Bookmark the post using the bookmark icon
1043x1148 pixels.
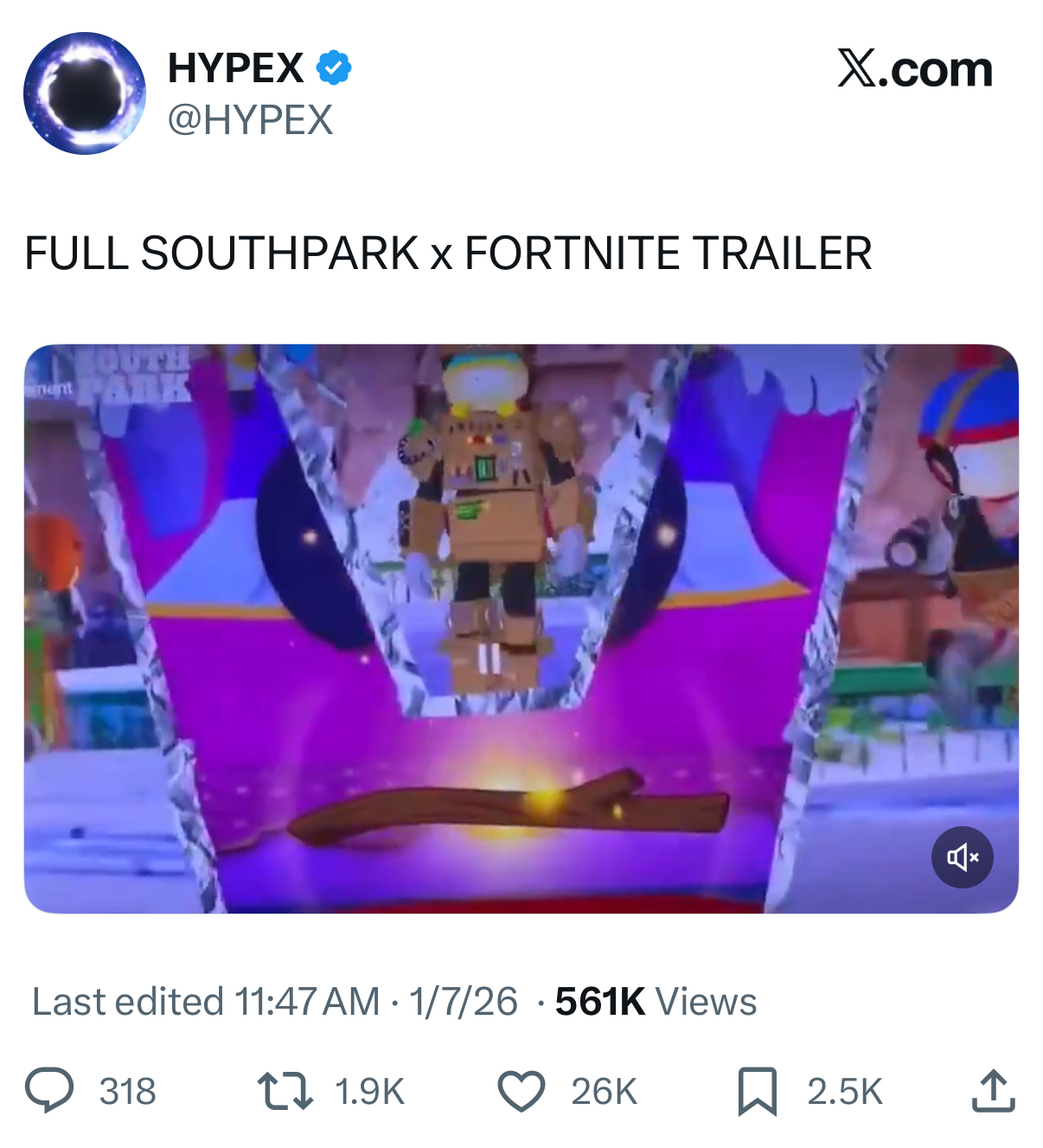[x=757, y=1091]
